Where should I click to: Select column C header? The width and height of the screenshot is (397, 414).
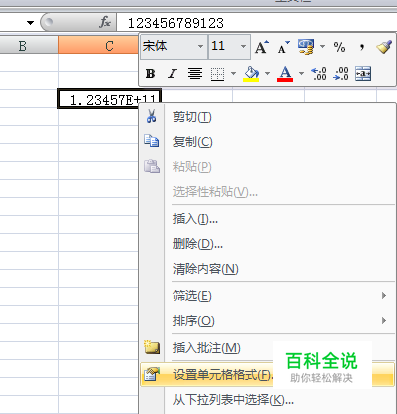point(98,45)
